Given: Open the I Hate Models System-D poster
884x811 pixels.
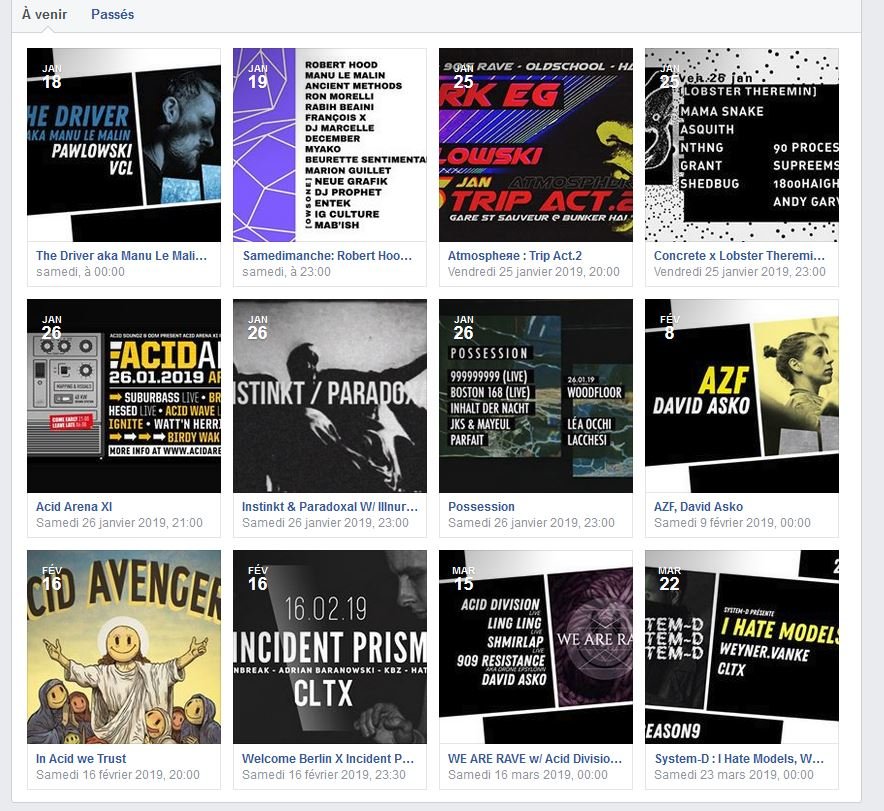Looking at the screenshot, I should pyautogui.click(x=742, y=647).
